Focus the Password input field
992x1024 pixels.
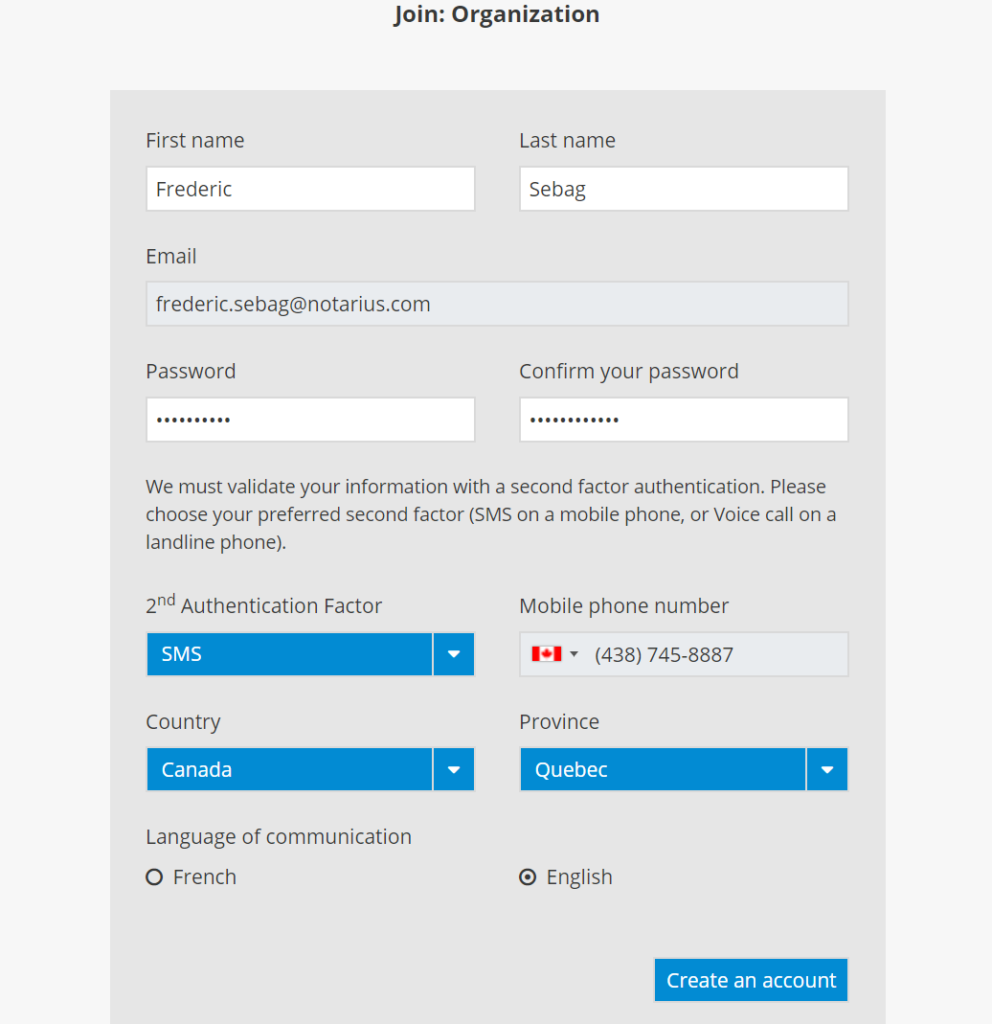(x=310, y=420)
